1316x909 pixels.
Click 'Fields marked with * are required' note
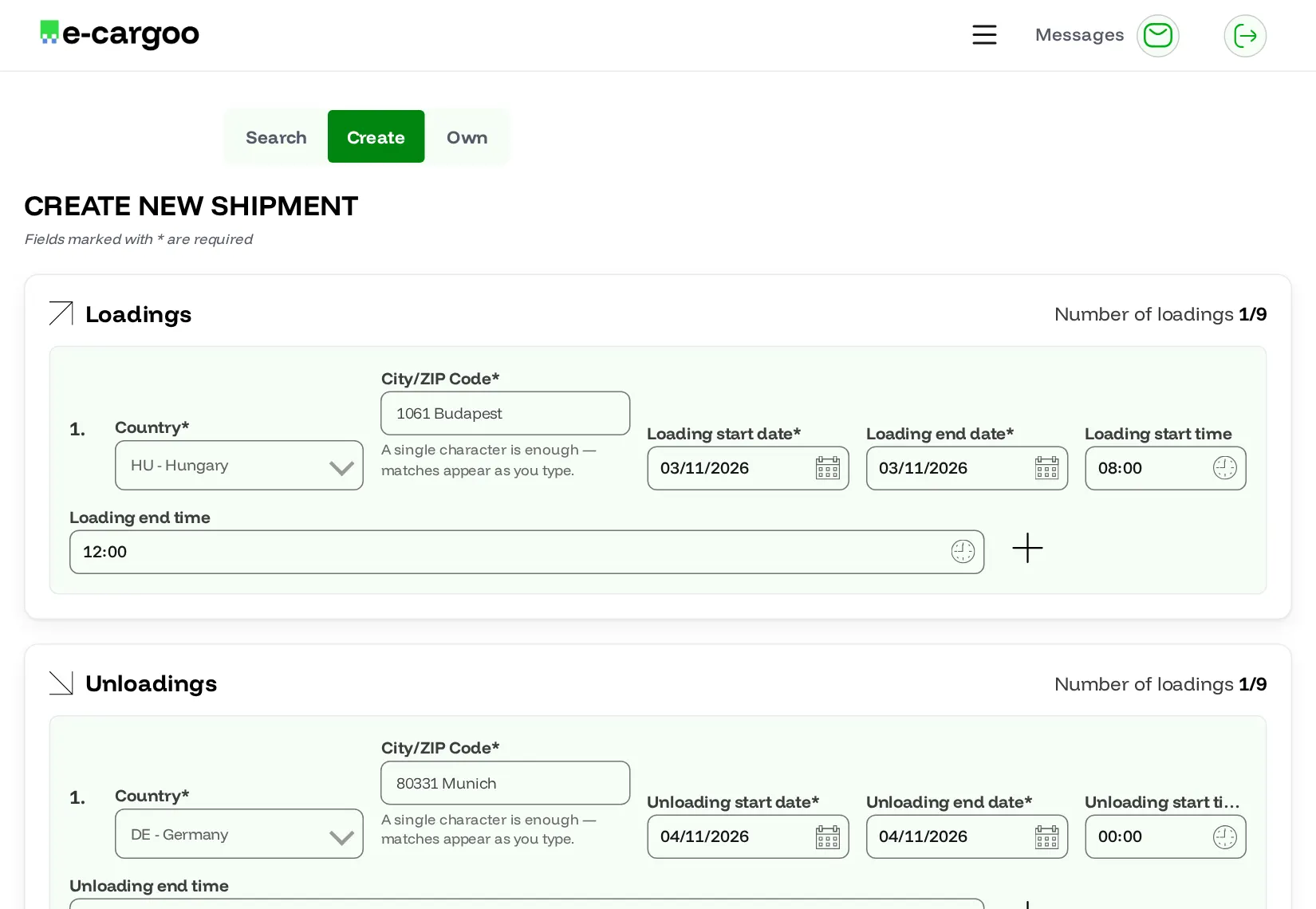tap(139, 239)
